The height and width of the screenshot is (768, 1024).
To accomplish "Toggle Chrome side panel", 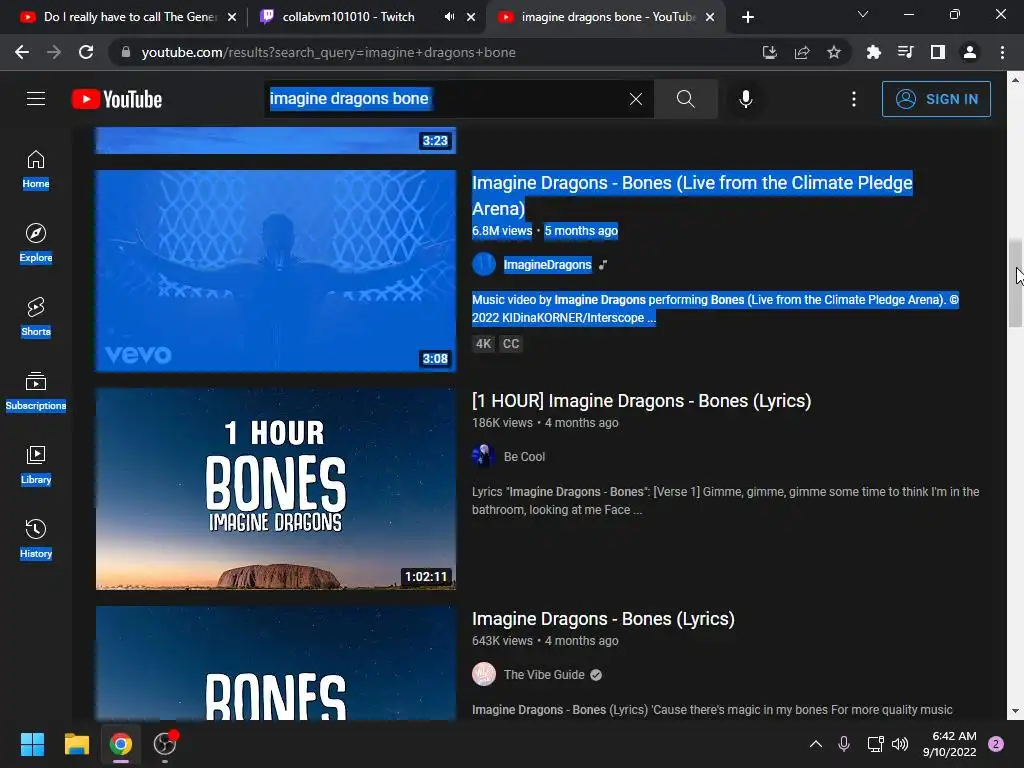I will pyautogui.click(x=938, y=52).
